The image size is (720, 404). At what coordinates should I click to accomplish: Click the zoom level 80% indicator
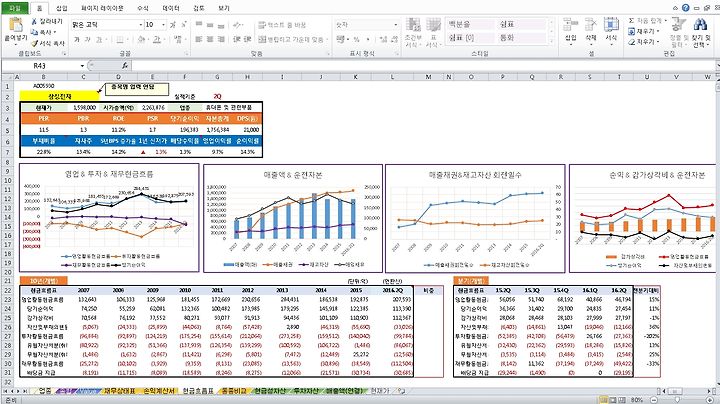pos(637,400)
